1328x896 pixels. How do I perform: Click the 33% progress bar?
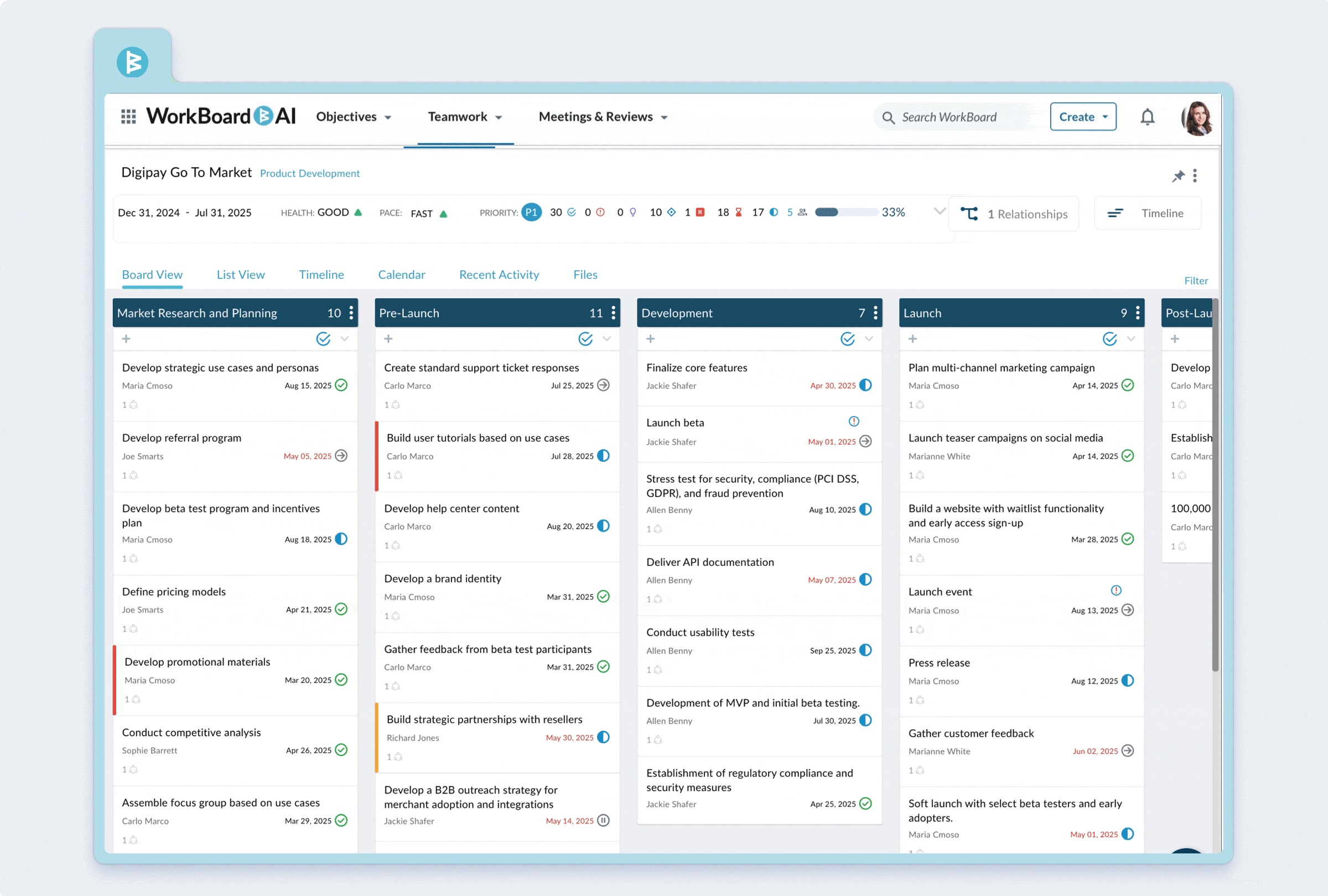[846, 212]
